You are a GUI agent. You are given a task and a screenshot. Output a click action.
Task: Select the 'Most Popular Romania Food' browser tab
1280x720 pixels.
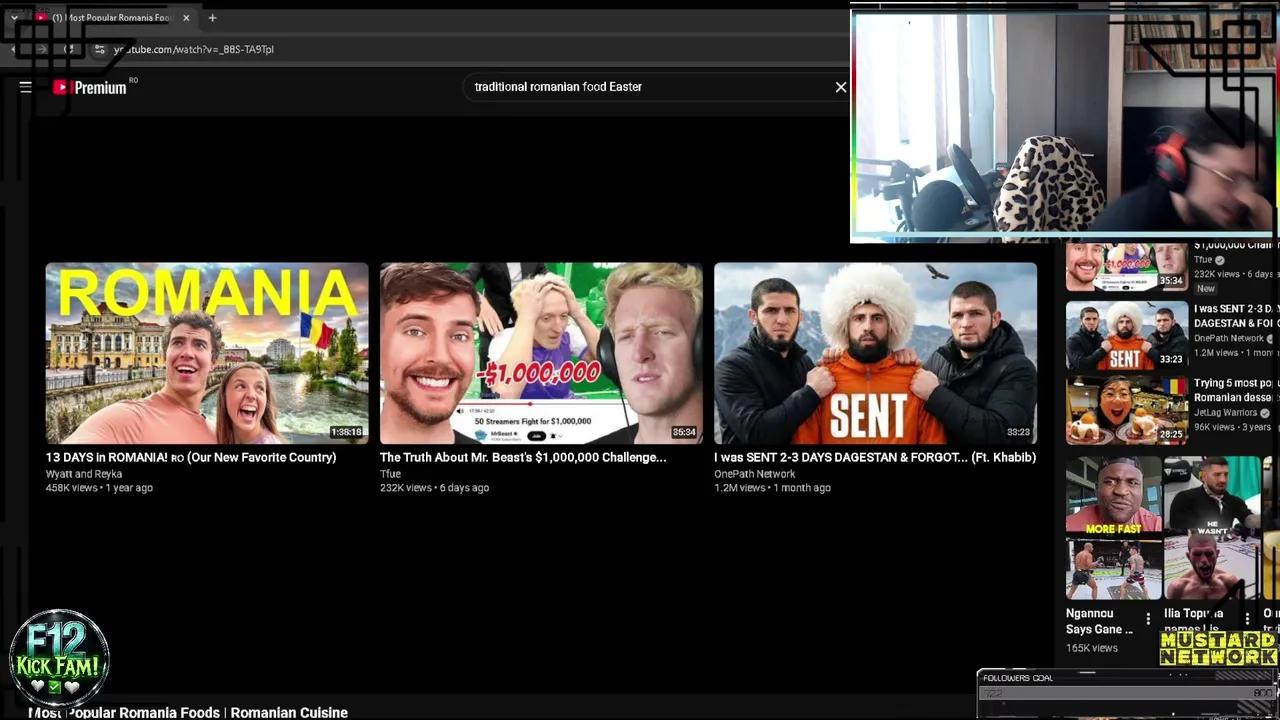point(110,18)
